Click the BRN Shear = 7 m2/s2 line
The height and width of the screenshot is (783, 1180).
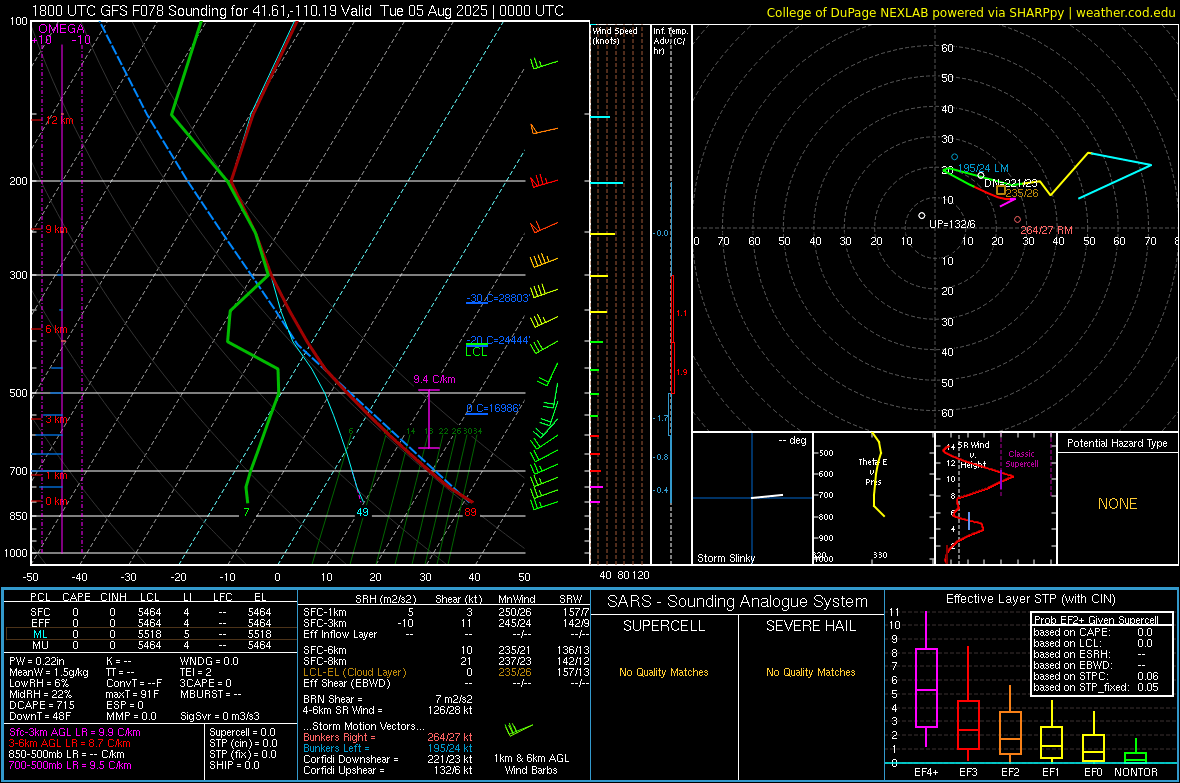point(388,699)
